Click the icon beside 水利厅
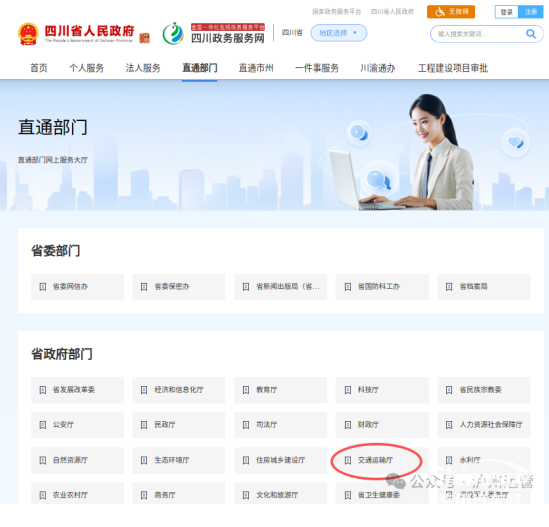This screenshot has width=549, height=527. pos(449,460)
